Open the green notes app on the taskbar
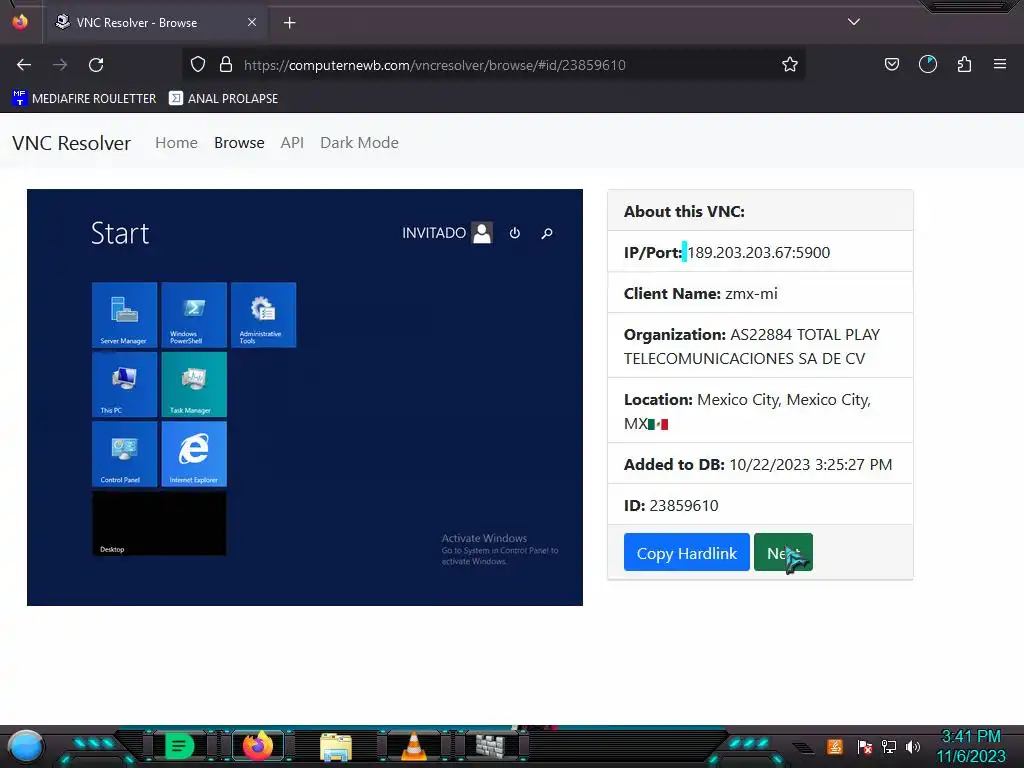The width and height of the screenshot is (1024, 768). 180,746
